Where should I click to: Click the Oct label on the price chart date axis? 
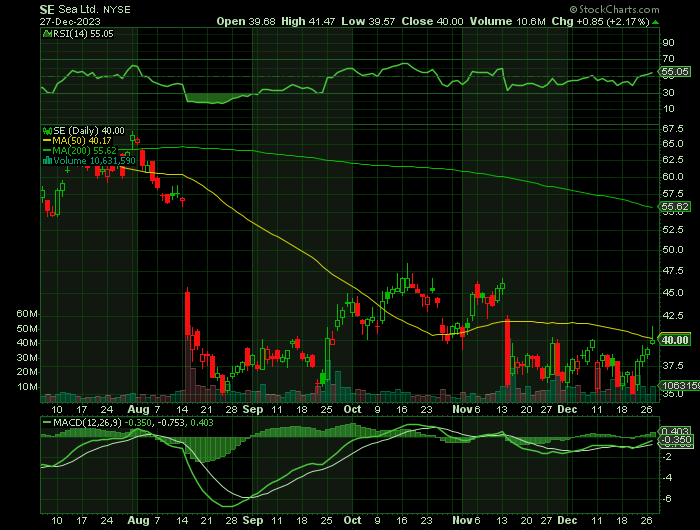pyautogui.click(x=352, y=410)
